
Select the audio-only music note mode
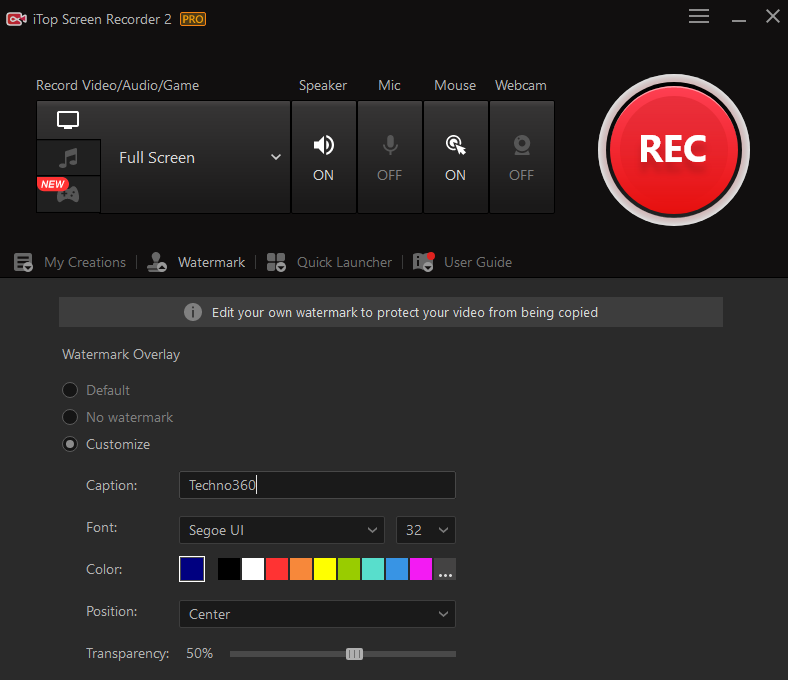[x=68, y=158]
